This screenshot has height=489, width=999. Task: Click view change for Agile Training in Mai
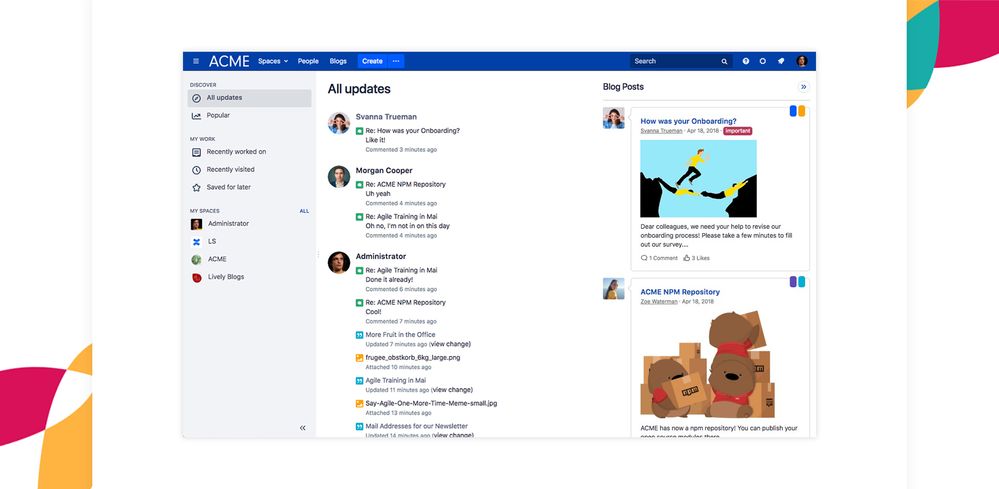click(452, 390)
